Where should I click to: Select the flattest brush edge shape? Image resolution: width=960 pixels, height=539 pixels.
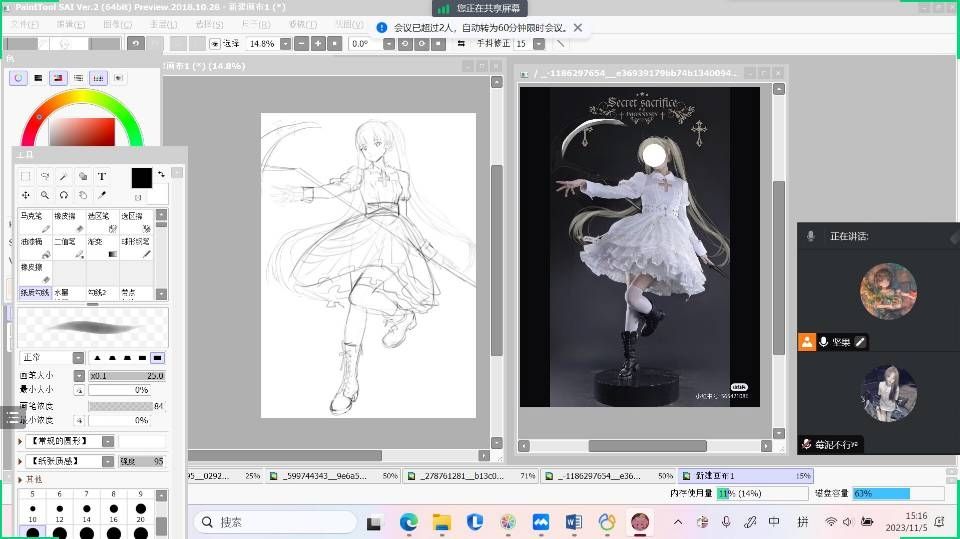[x=158, y=358]
